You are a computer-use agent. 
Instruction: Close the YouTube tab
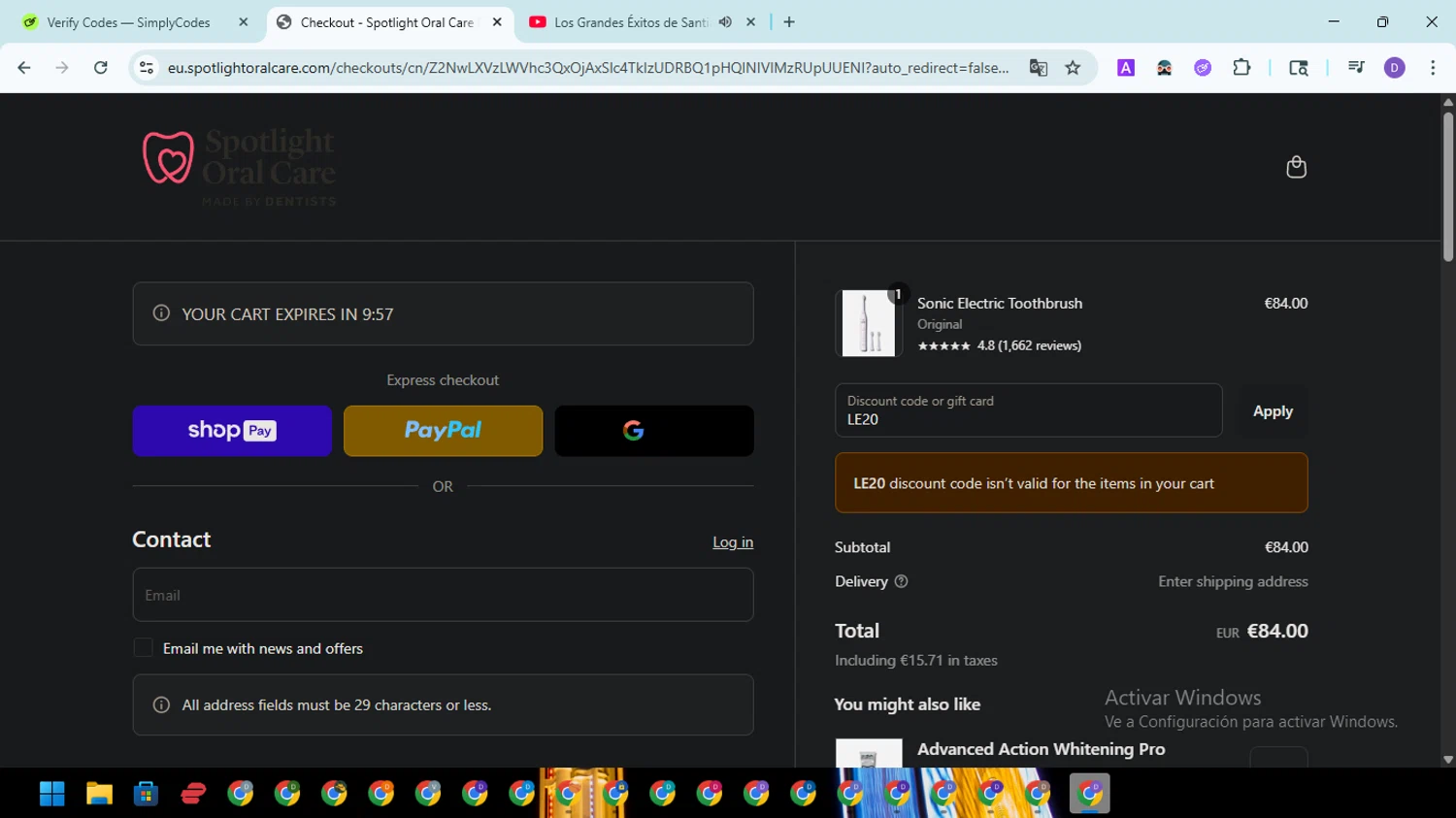(x=750, y=22)
